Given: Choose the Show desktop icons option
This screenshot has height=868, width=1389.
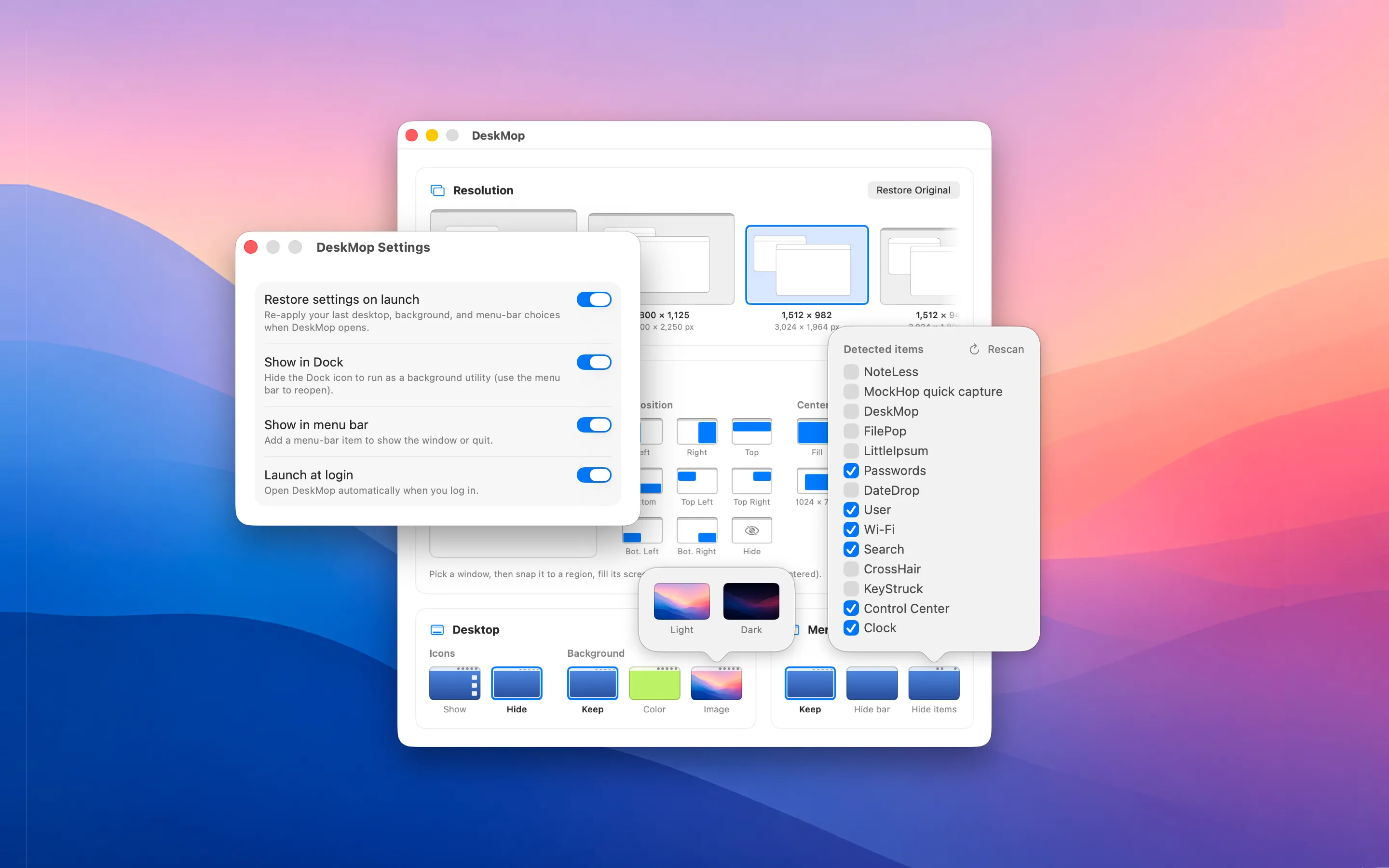Looking at the screenshot, I should pos(455,683).
